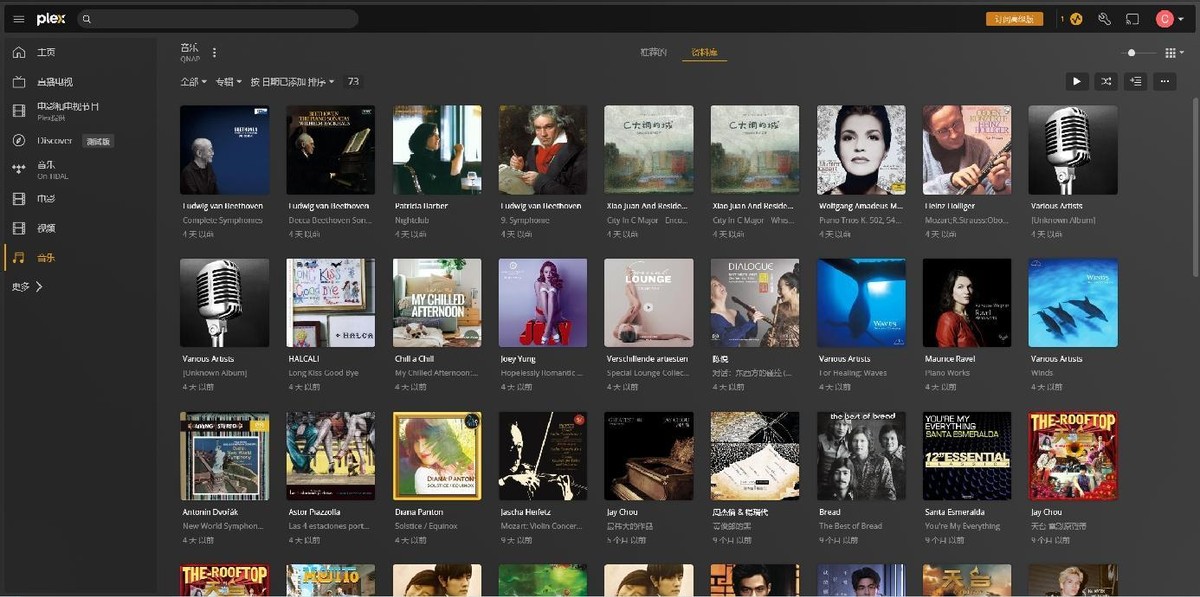Open Live TV in the sidebar

pyautogui.click(x=54, y=82)
